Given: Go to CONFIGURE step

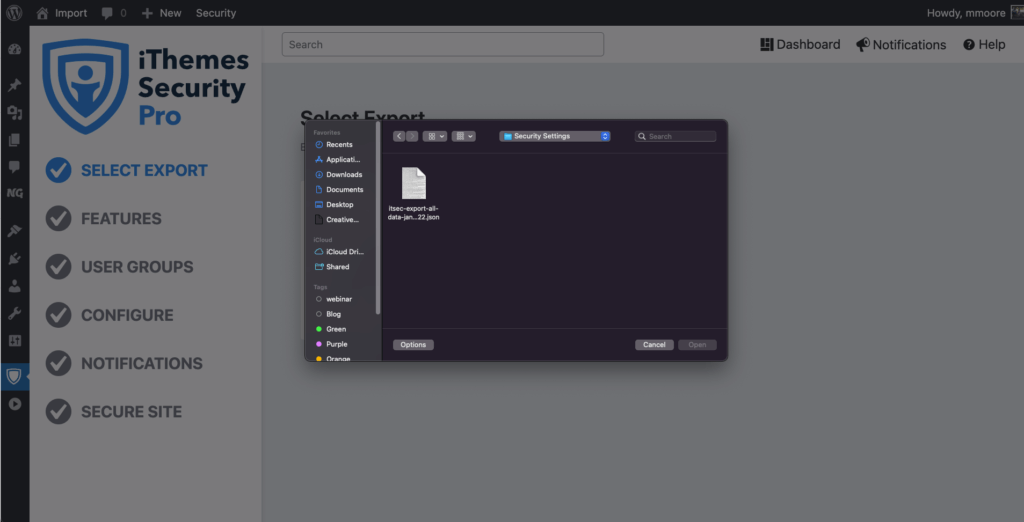Looking at the screenshot, I should pos(110,316).
